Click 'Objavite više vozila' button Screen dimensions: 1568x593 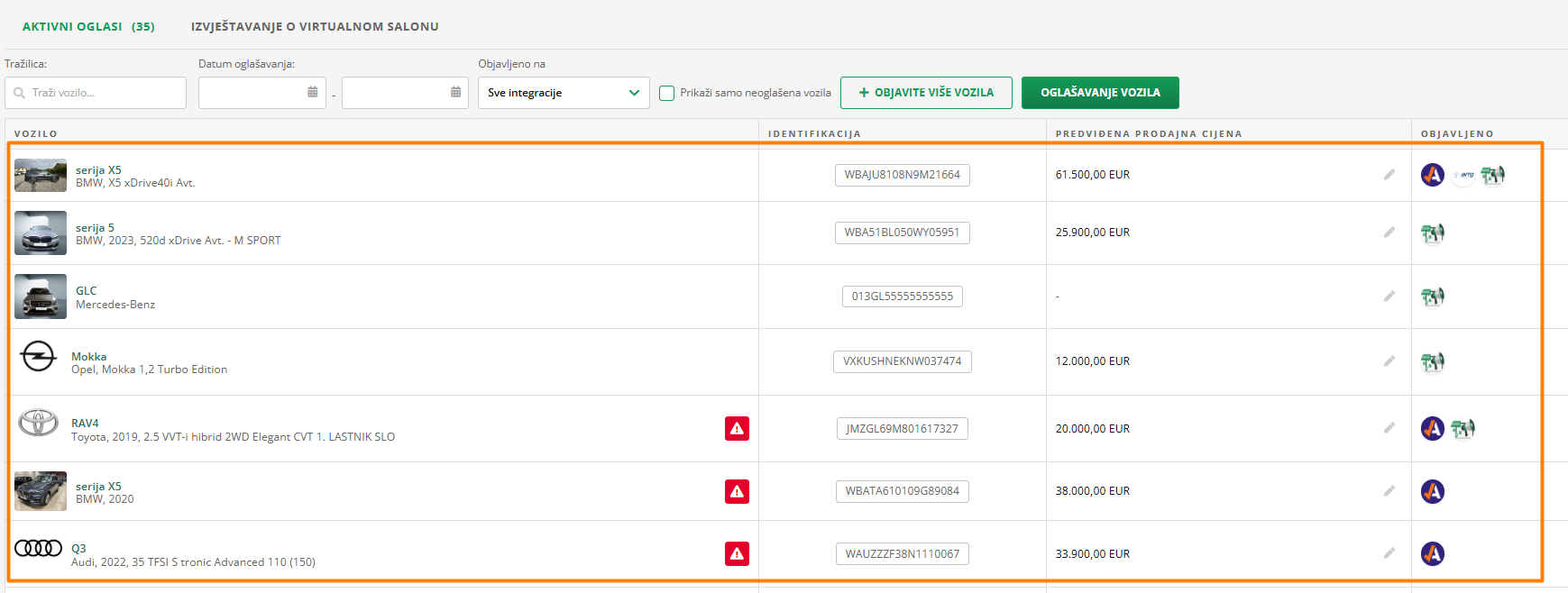click(926, 93)
